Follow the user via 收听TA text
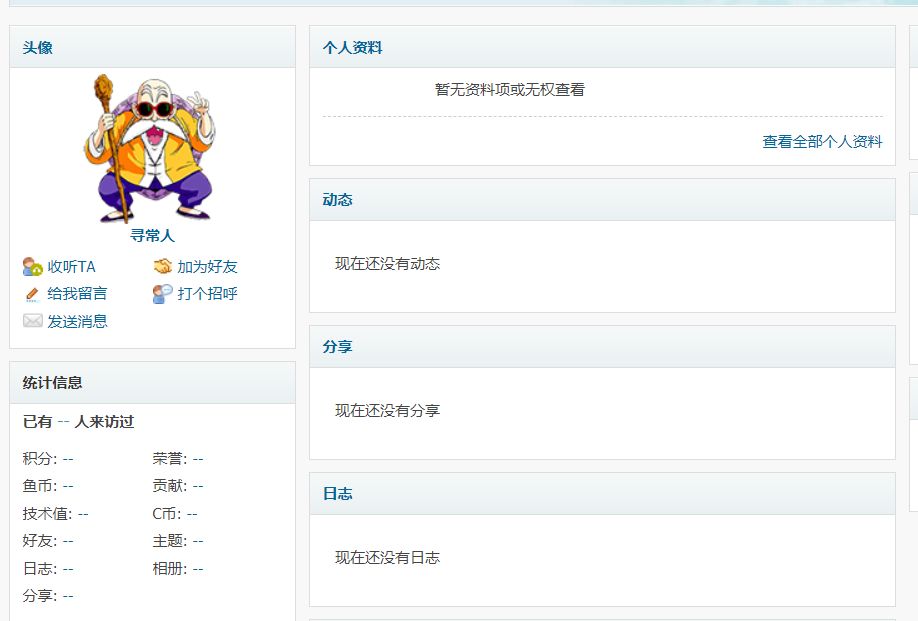Image resolution: width=918 pixels, height=621 pixels. click(x=71, y=267)
